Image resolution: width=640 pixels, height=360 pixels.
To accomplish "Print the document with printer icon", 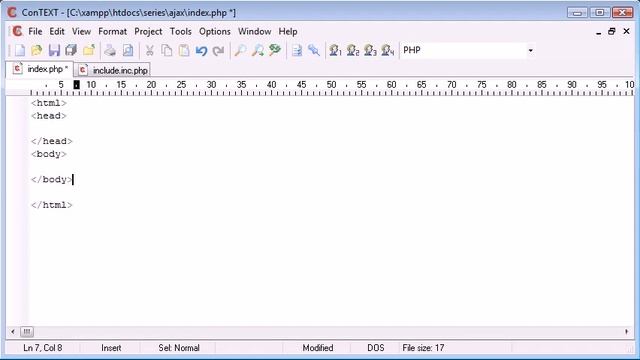I will 110,51.
